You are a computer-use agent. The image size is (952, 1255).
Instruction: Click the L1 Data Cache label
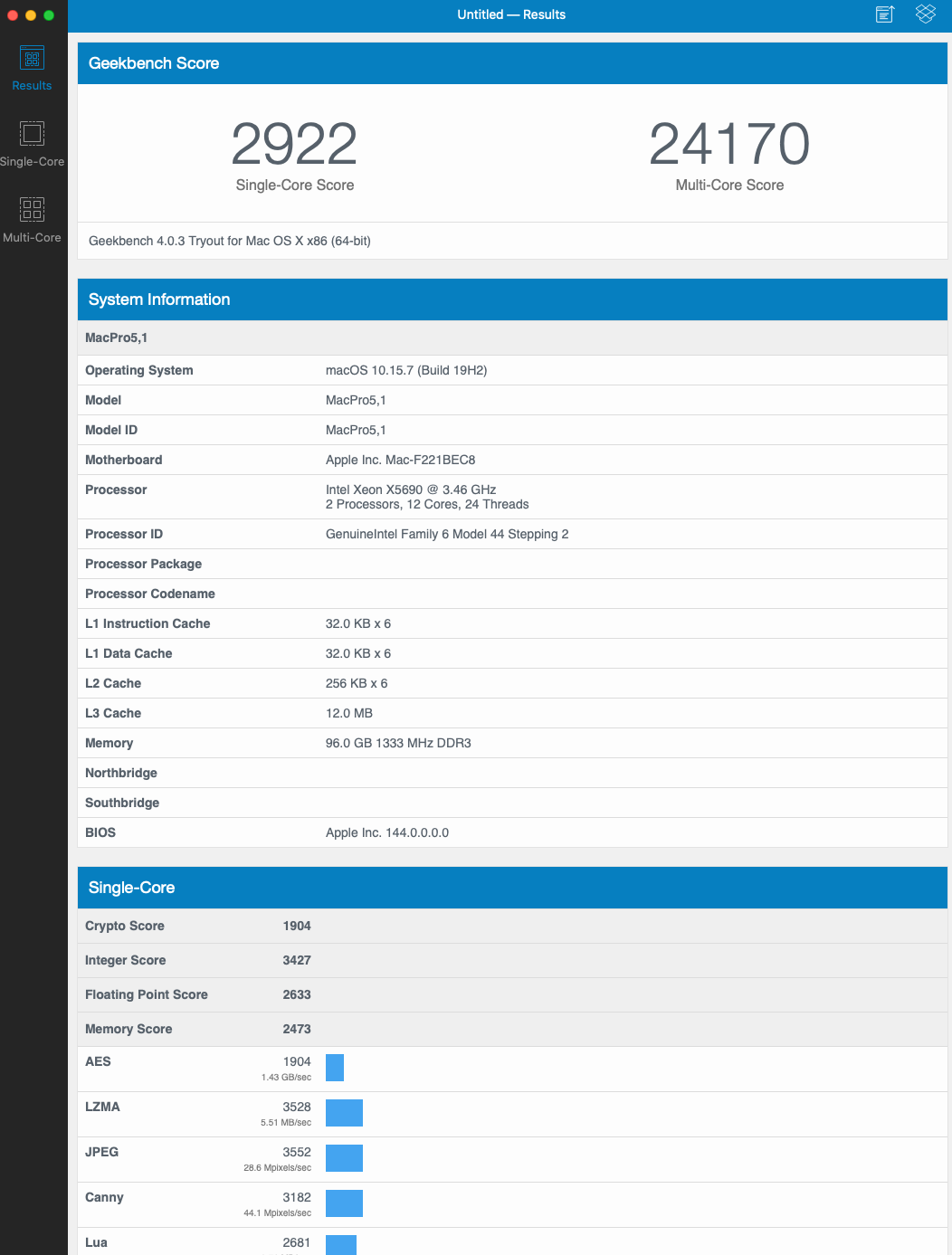pyautogui.click(x=129, y=653)
